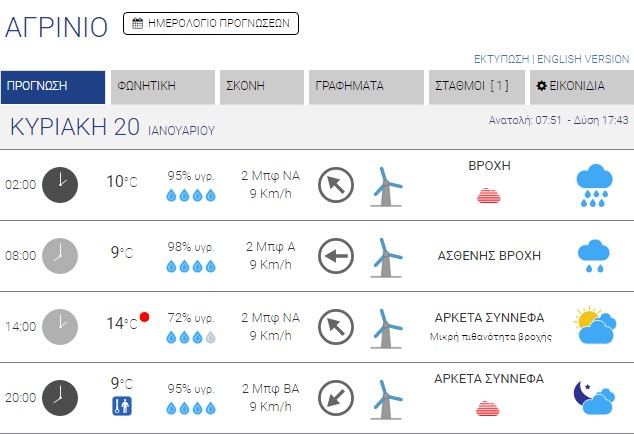Click the wind direction arrow at 08:00

pos(336,256)
